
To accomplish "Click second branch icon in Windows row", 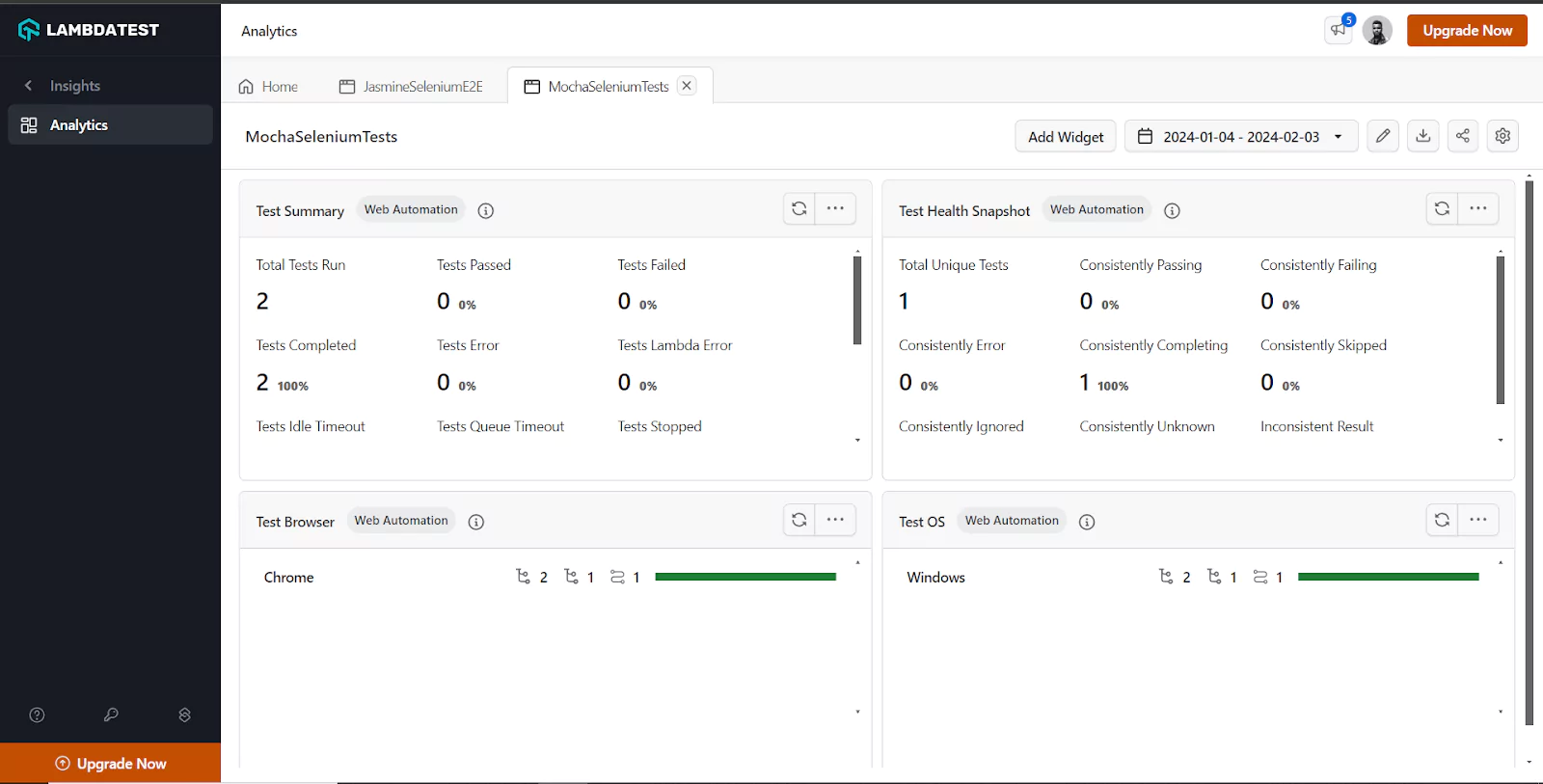I will (x=1214, y=577).
